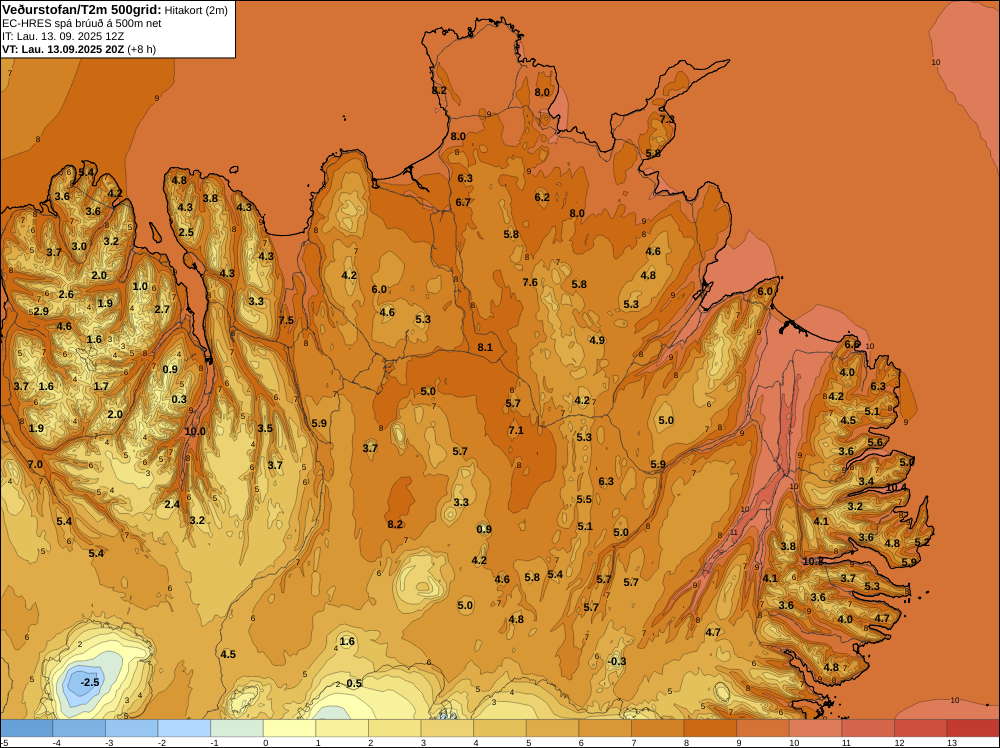Select the 2.7 temperature label
This screenshot has height=748, width=1000.
[x=162, y=309]
